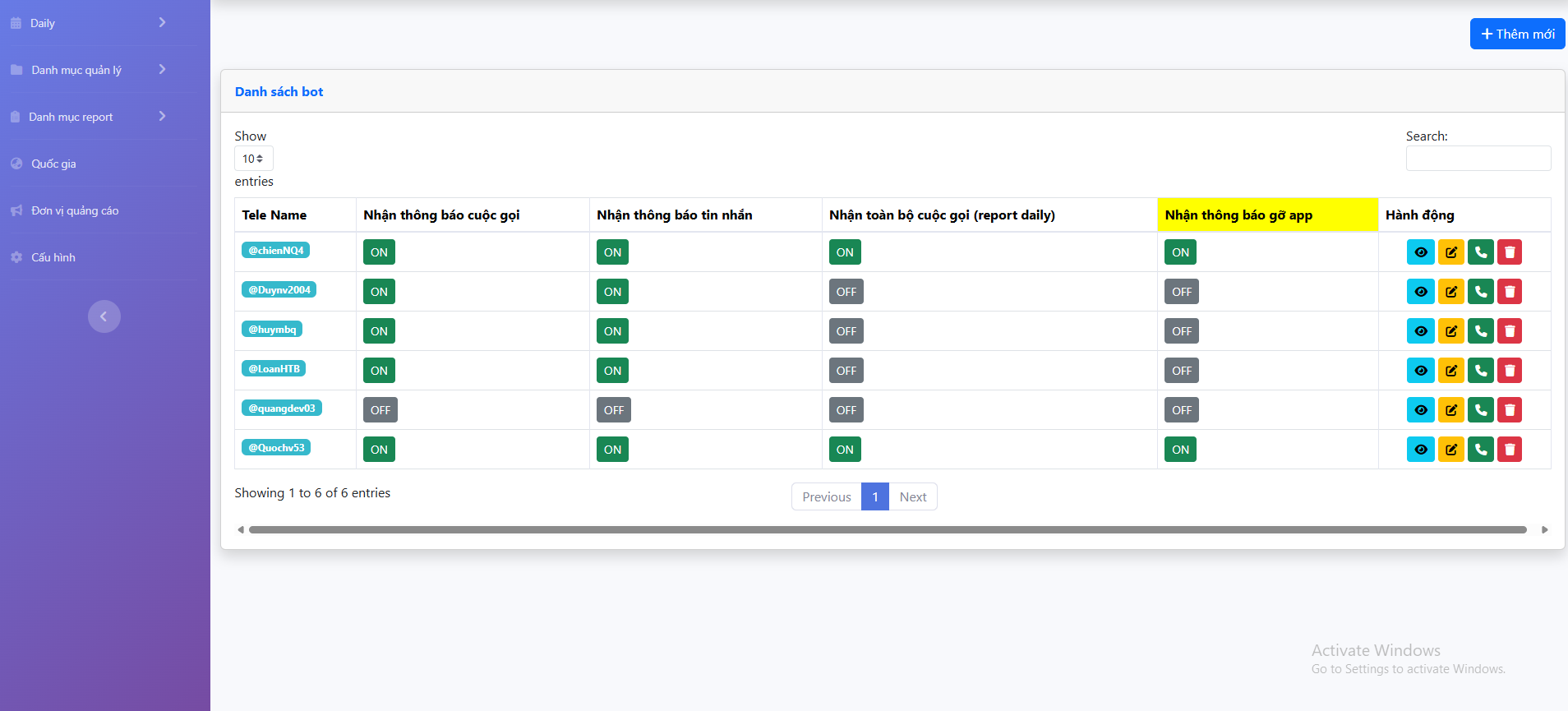
Task: Click the phone icon in @Quochv53 row
Action: pyautogui.click(x=1480, y=450)
